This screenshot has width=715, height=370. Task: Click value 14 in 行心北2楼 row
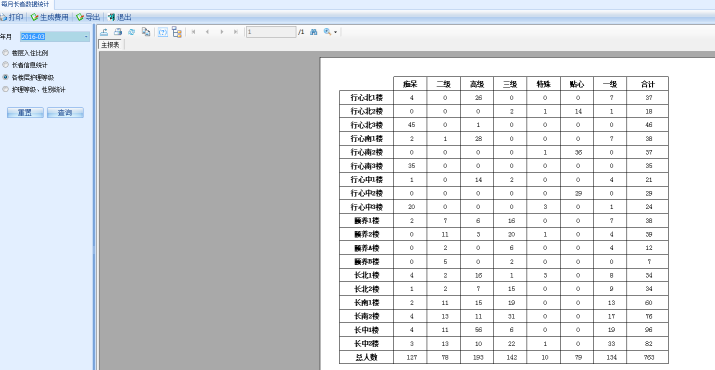coord(578,111)
